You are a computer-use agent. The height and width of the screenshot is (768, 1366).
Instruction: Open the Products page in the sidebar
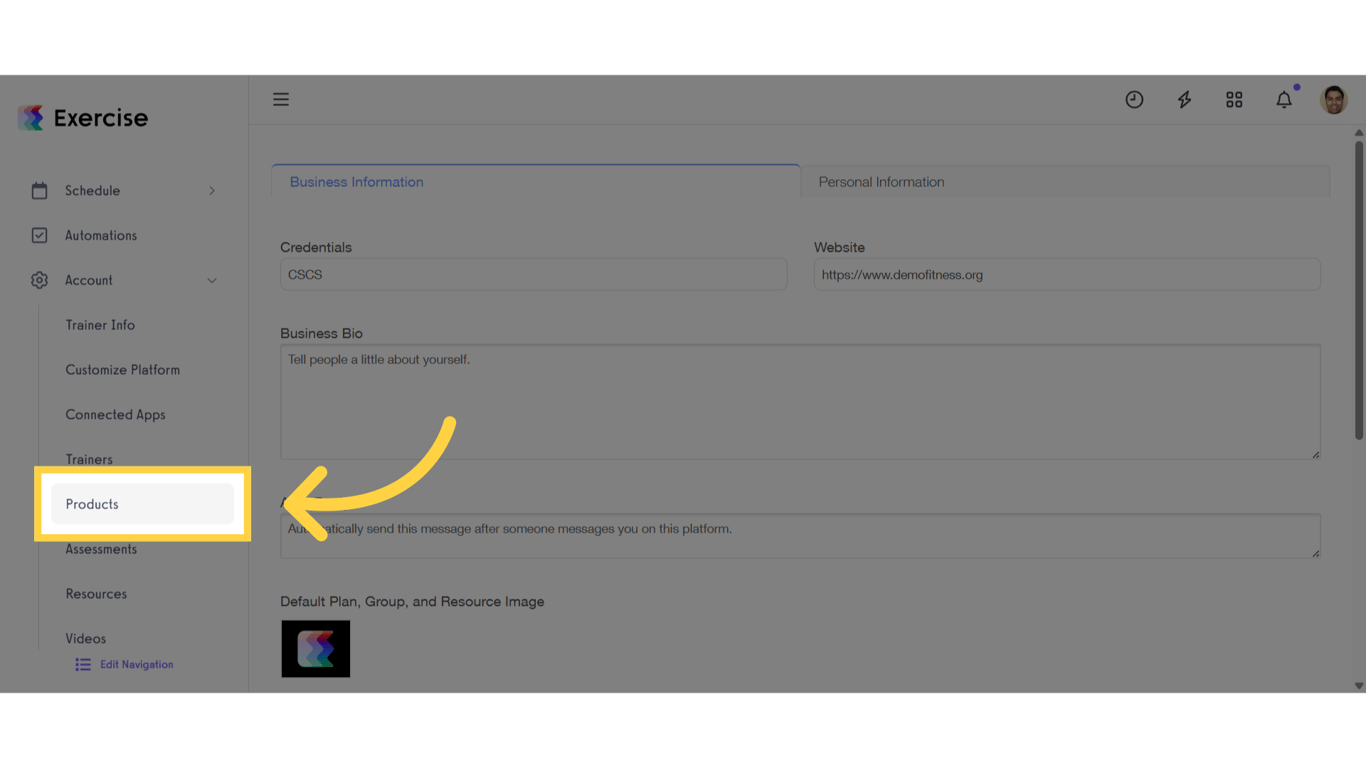tap(91, 504)
